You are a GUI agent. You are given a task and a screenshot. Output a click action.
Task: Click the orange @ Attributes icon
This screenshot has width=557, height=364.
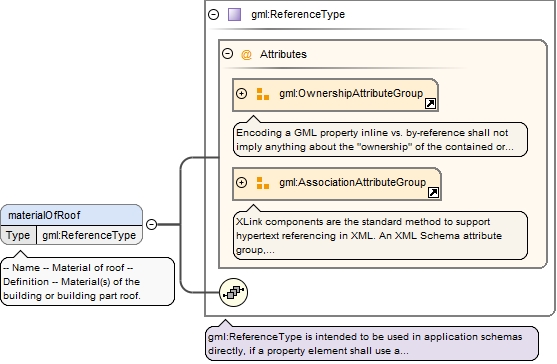(246, 55)
